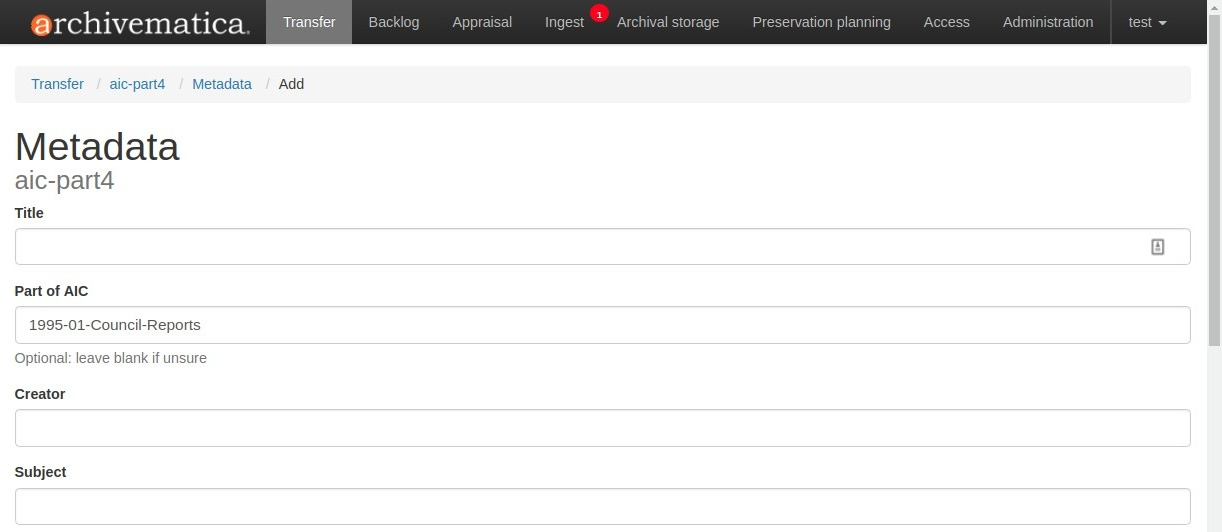
Task: Navigate to Preservation planning
Action: tap(821, 22)
